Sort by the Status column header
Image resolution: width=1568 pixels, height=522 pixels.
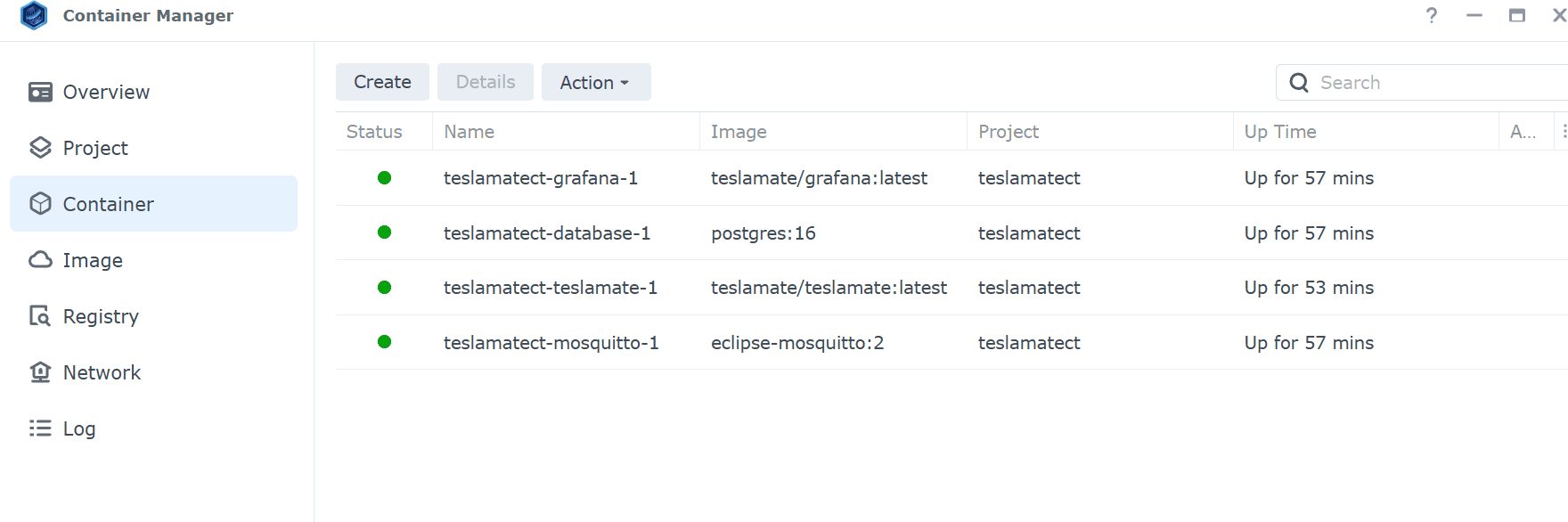384,131
